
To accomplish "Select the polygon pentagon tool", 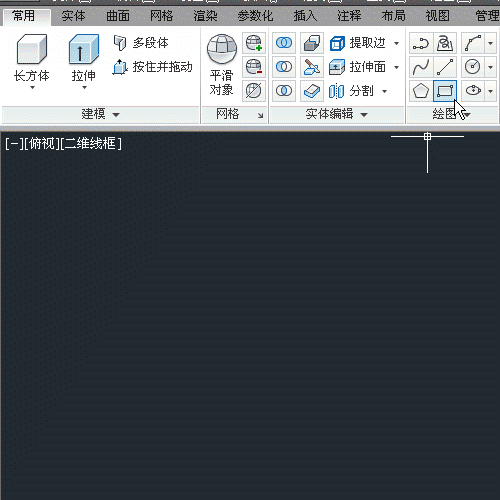I will coord(421,91).
